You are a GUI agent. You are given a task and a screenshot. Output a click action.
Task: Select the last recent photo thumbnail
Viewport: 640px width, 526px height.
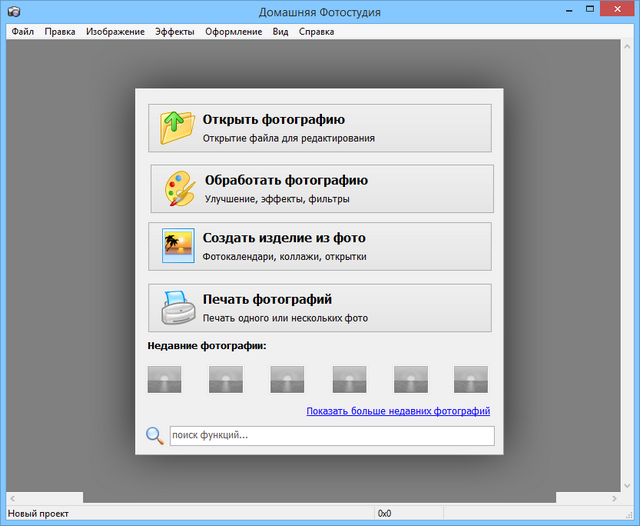tap(471, 378)
